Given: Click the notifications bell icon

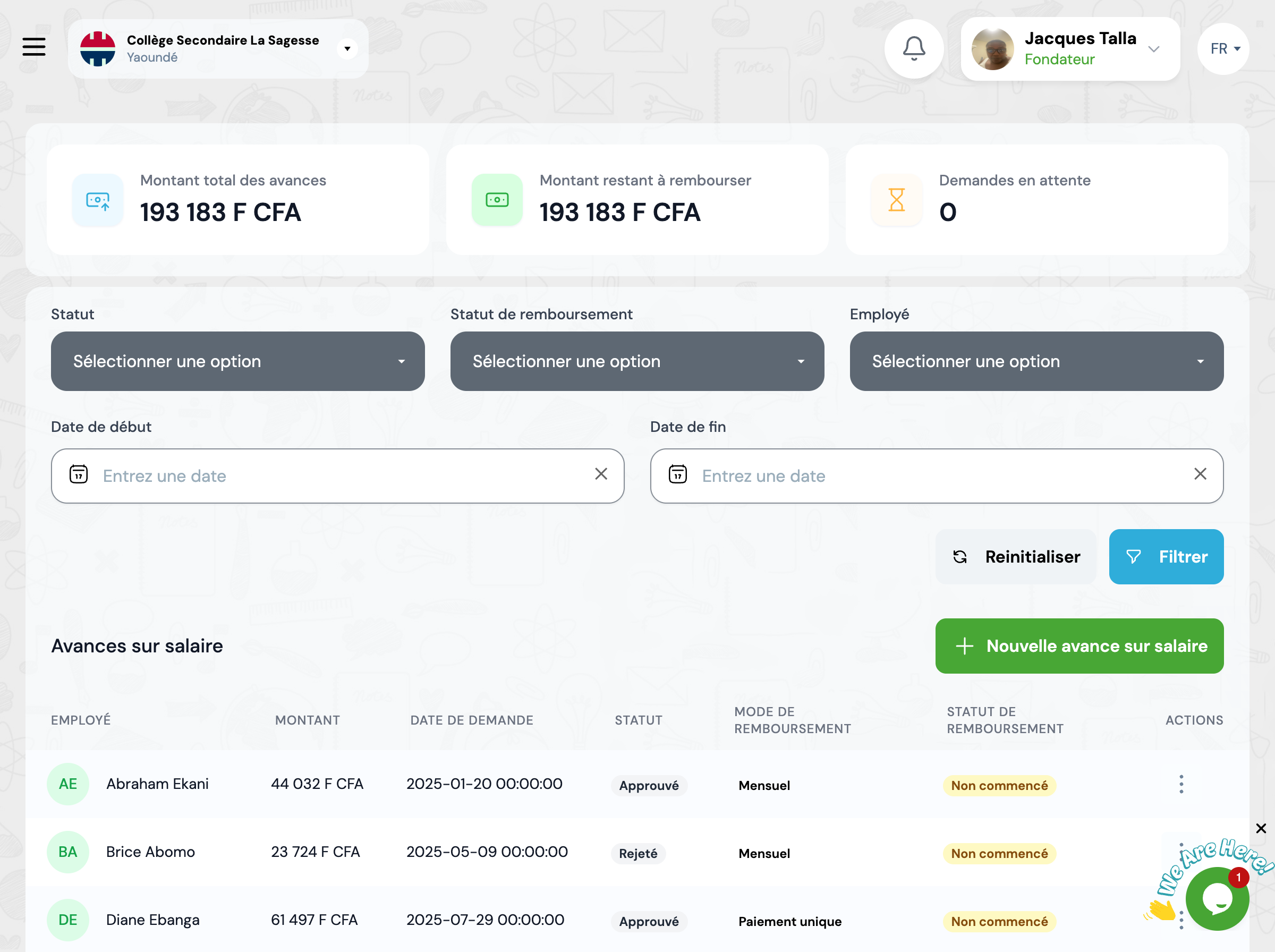Looking at the screenshot, I should click(x=914, y=48).
